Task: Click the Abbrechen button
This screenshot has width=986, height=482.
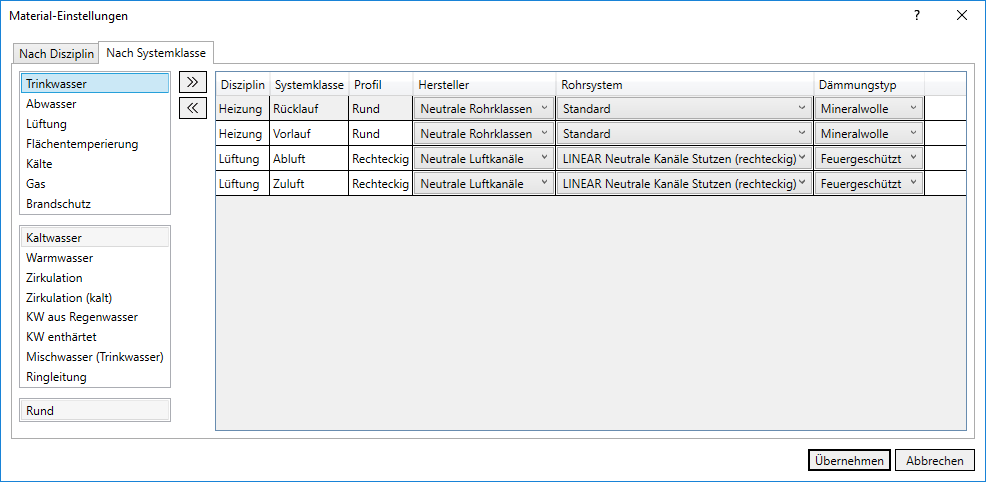Action: 934,461
